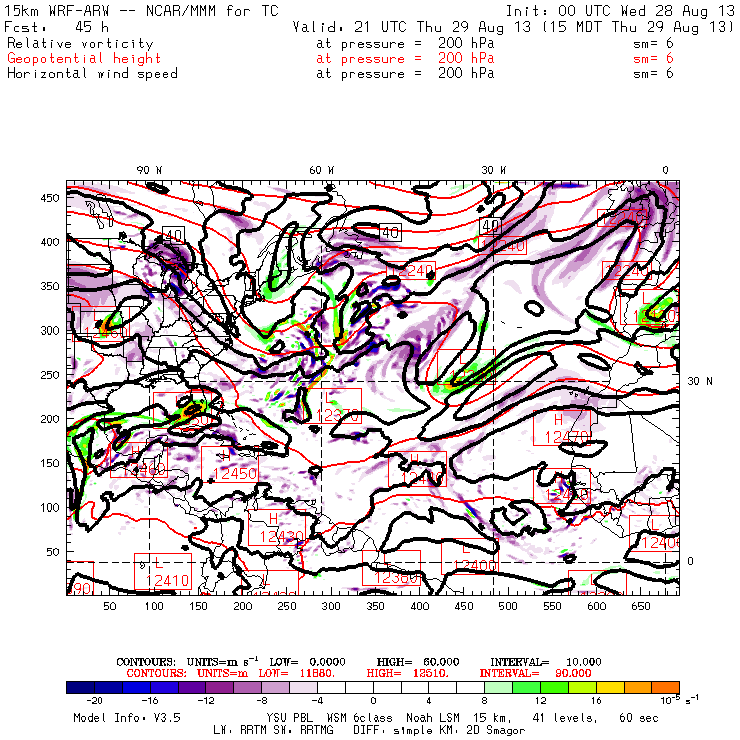Click the red 'LOW= 11880.' legend text
The image size is (740, 740).
[x=297, y=673]
